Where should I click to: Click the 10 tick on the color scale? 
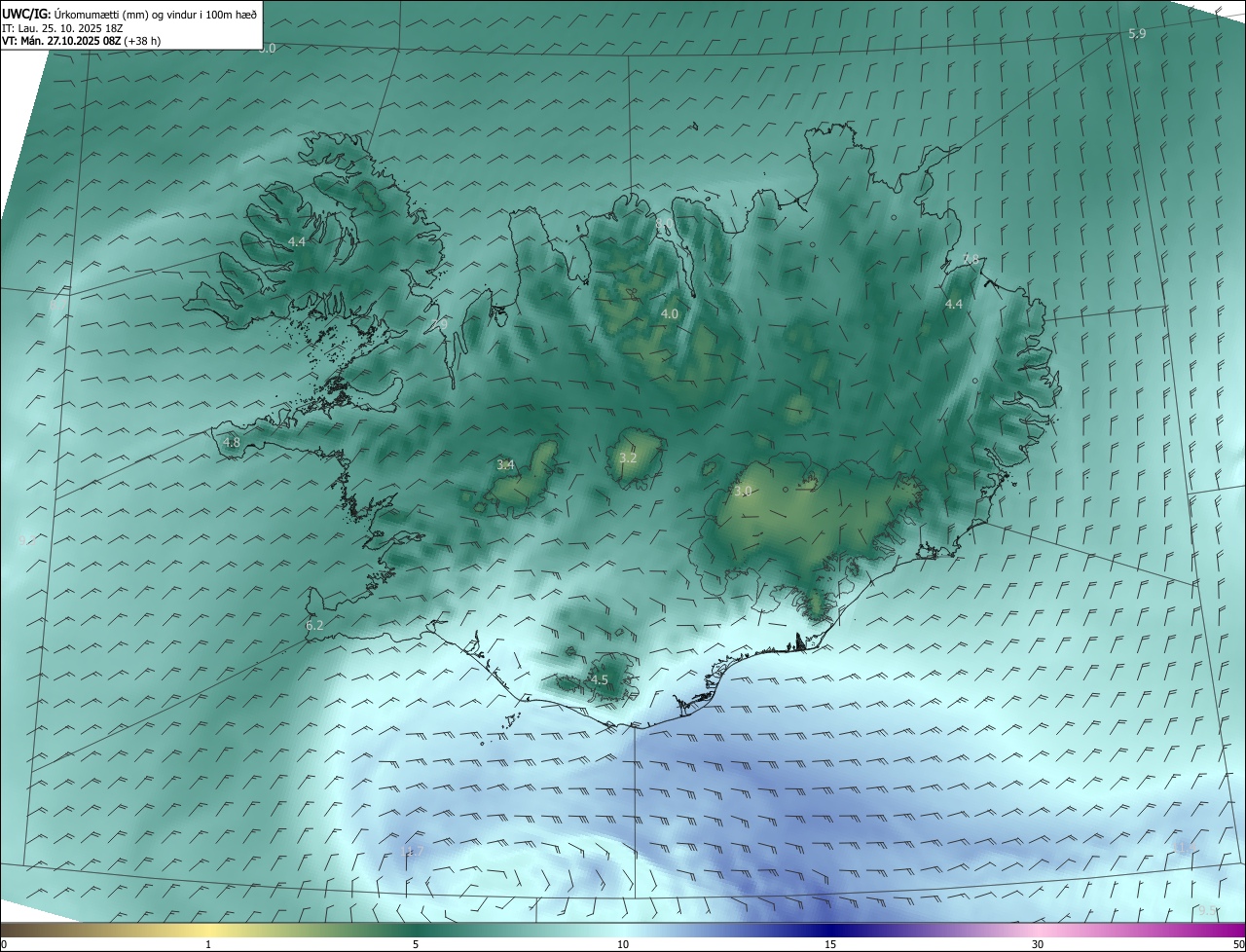coord(623,944)
